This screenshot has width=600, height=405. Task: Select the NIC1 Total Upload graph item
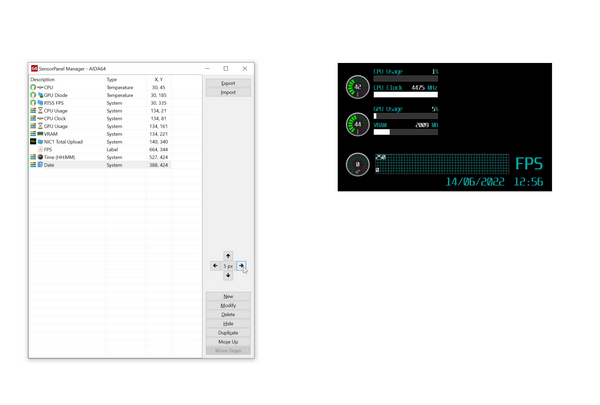click(64, 142)
